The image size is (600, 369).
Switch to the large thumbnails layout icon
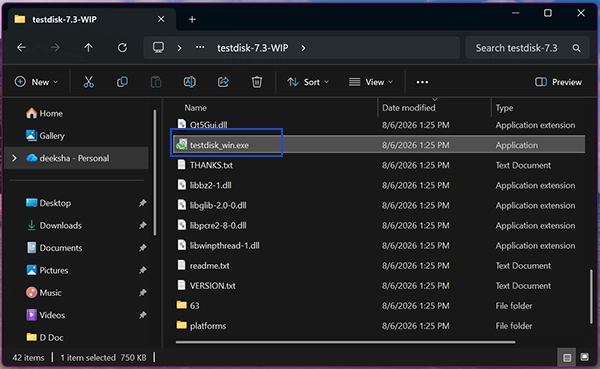584,357
